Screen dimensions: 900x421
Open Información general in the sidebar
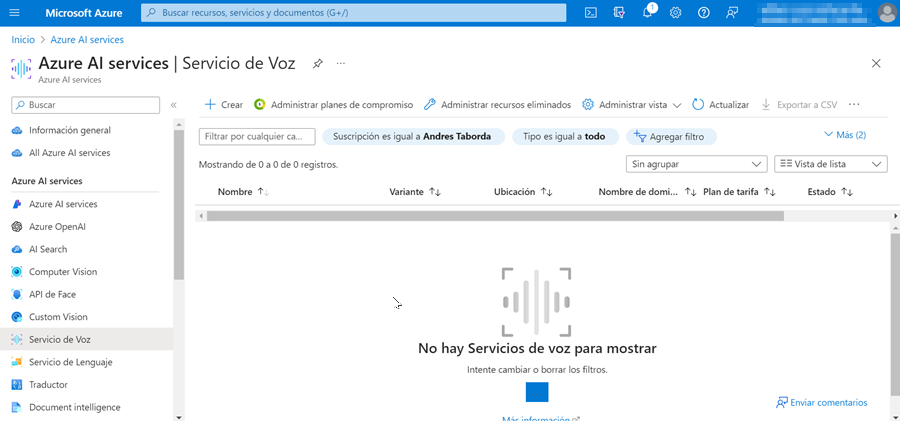click(x=70, y=130)
